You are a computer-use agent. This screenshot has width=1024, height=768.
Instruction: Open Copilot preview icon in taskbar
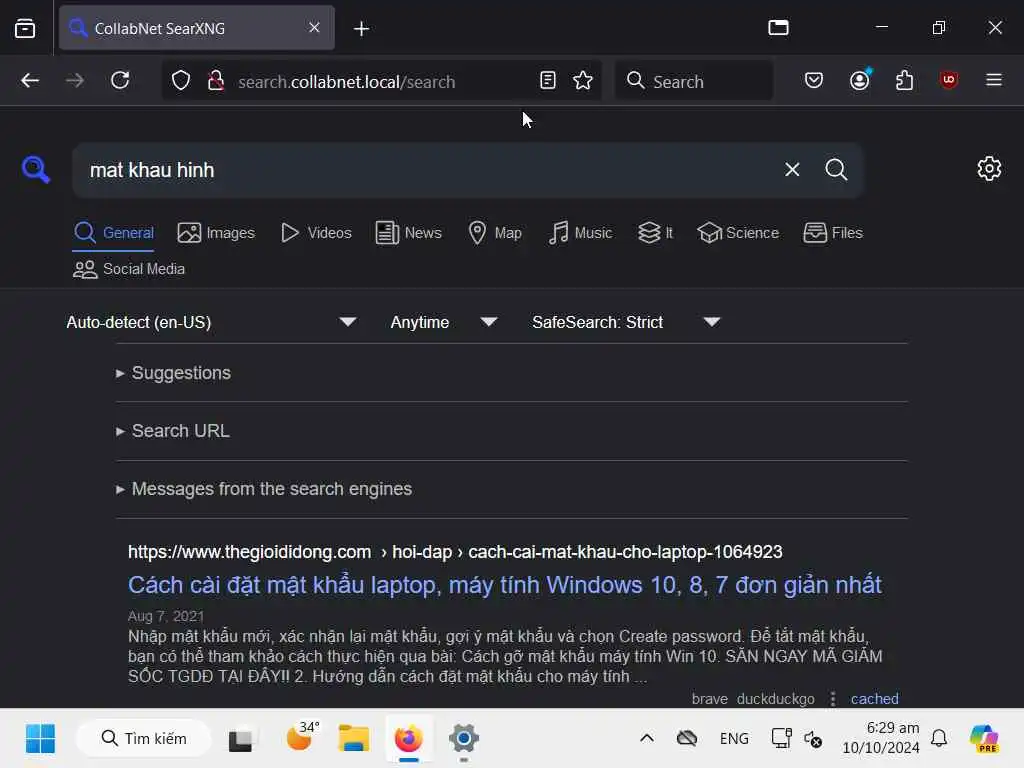coord(984,739)
